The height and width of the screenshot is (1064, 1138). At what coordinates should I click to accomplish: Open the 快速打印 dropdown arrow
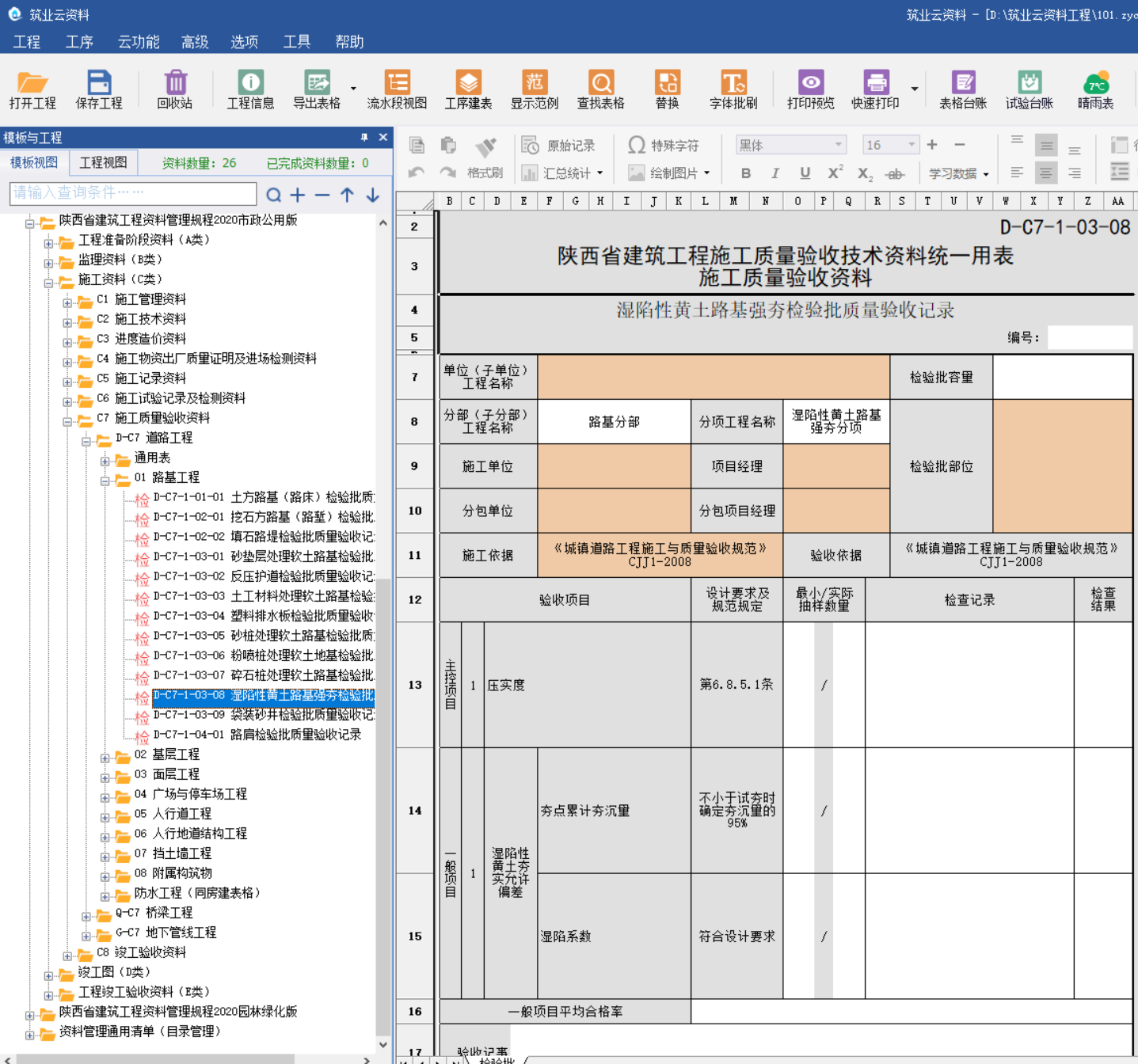[915, 89]
